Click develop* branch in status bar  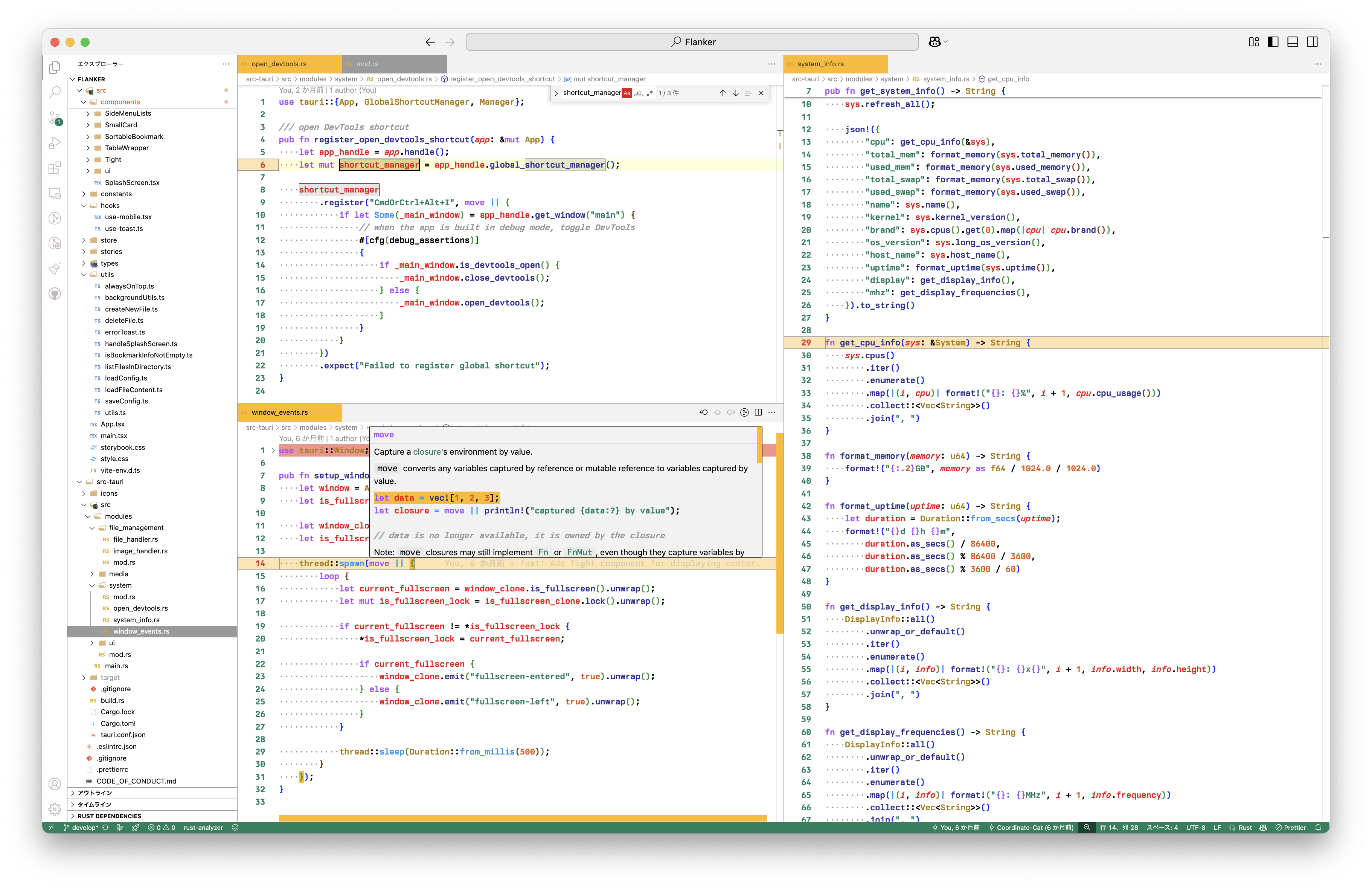81,827
